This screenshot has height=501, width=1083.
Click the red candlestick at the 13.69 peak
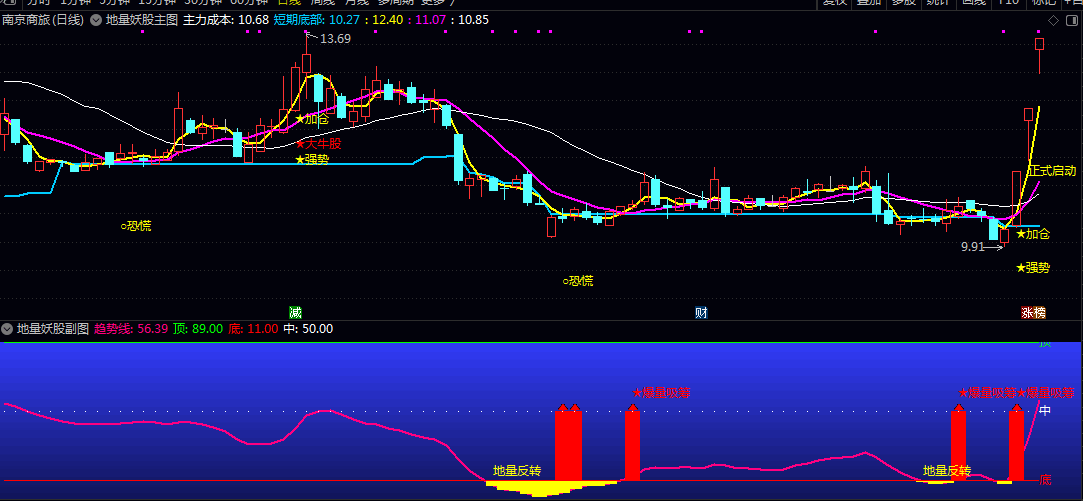tap(307, 62)
